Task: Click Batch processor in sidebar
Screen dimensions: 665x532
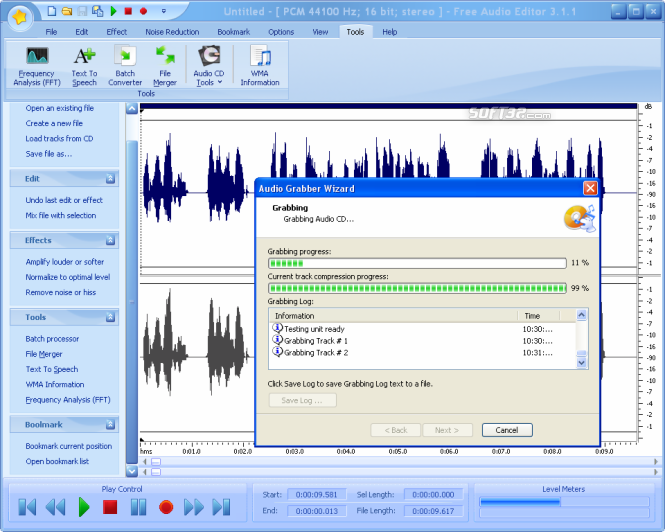Action: (x=52, y=339)
